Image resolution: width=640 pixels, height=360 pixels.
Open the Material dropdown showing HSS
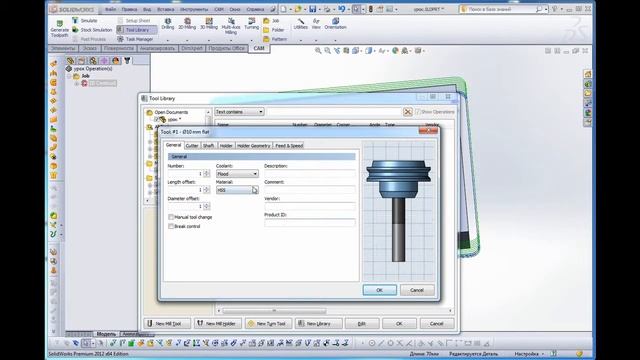coord(237,190)
